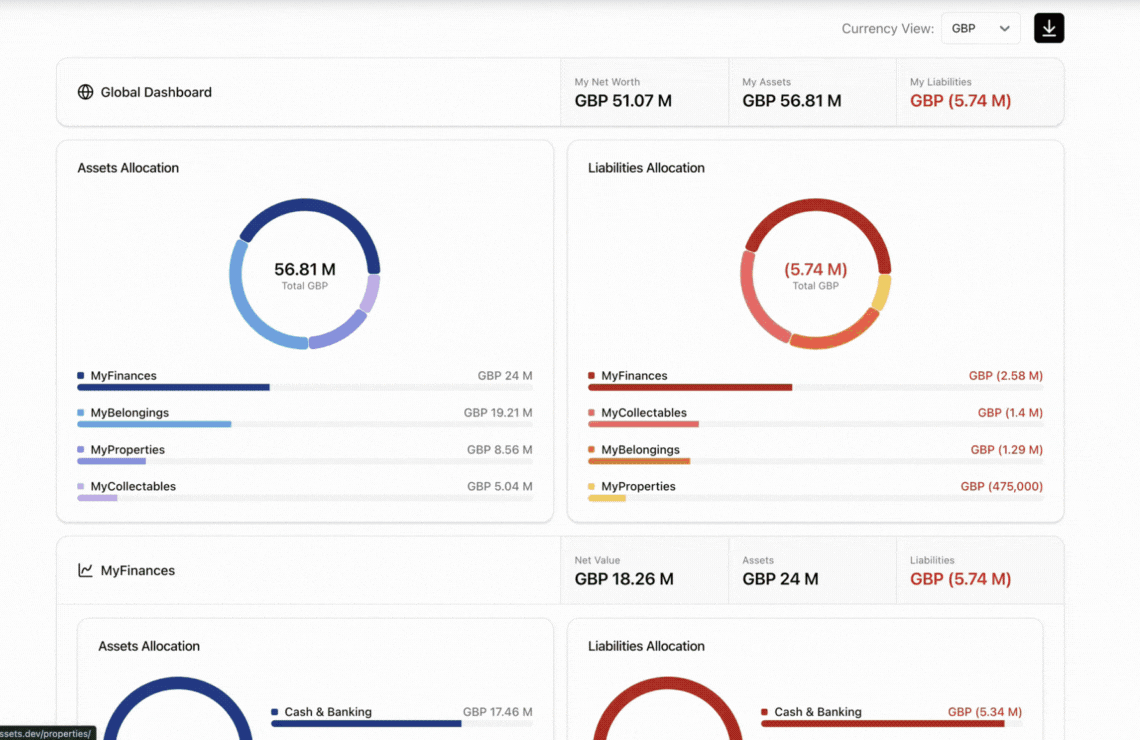This screenshot has height=740, width=1140.
Task: Click MyCollectables row under Liabilities Allocation
Action: point(816,417)
